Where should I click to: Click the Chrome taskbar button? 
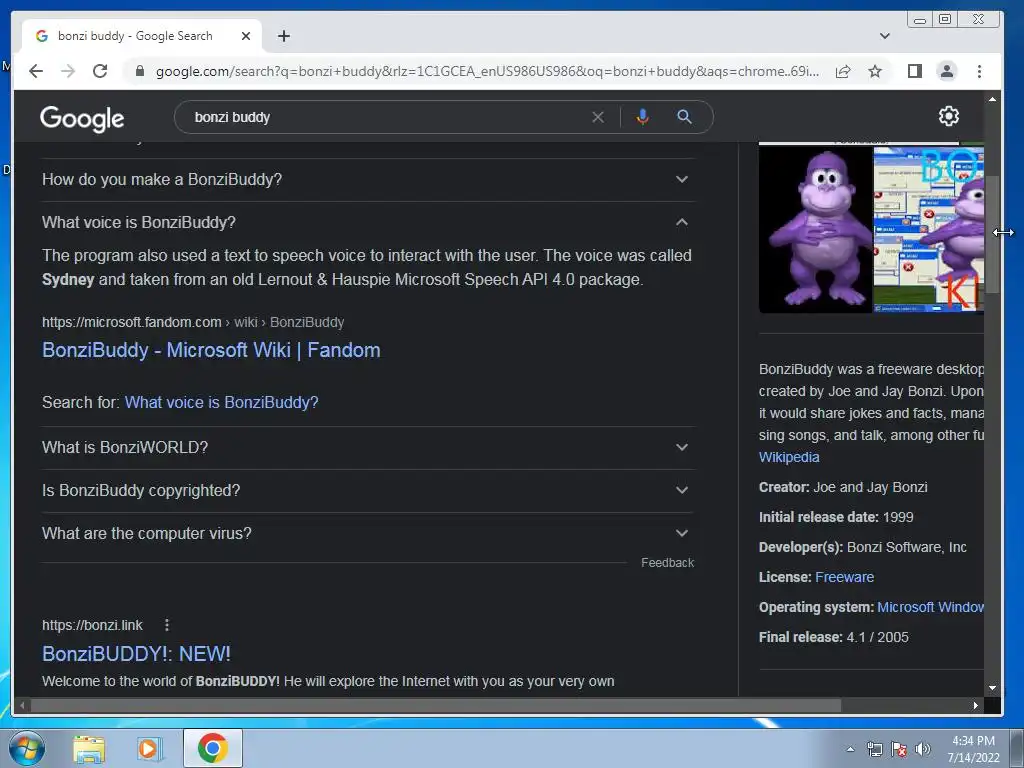213,748
